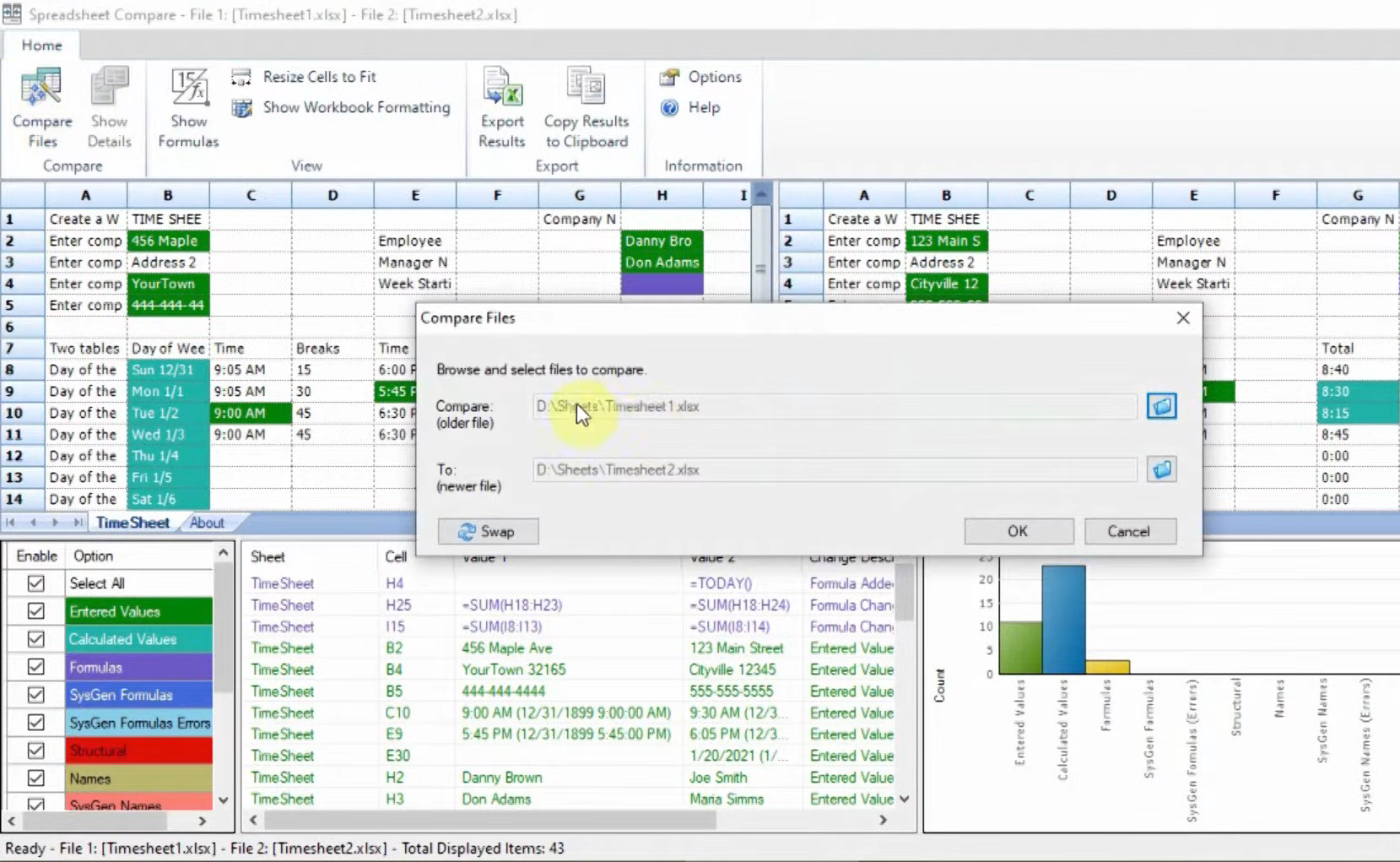Select the Home ribbon tab
Screen dimensions: 1400x862
tap(41, 46)
